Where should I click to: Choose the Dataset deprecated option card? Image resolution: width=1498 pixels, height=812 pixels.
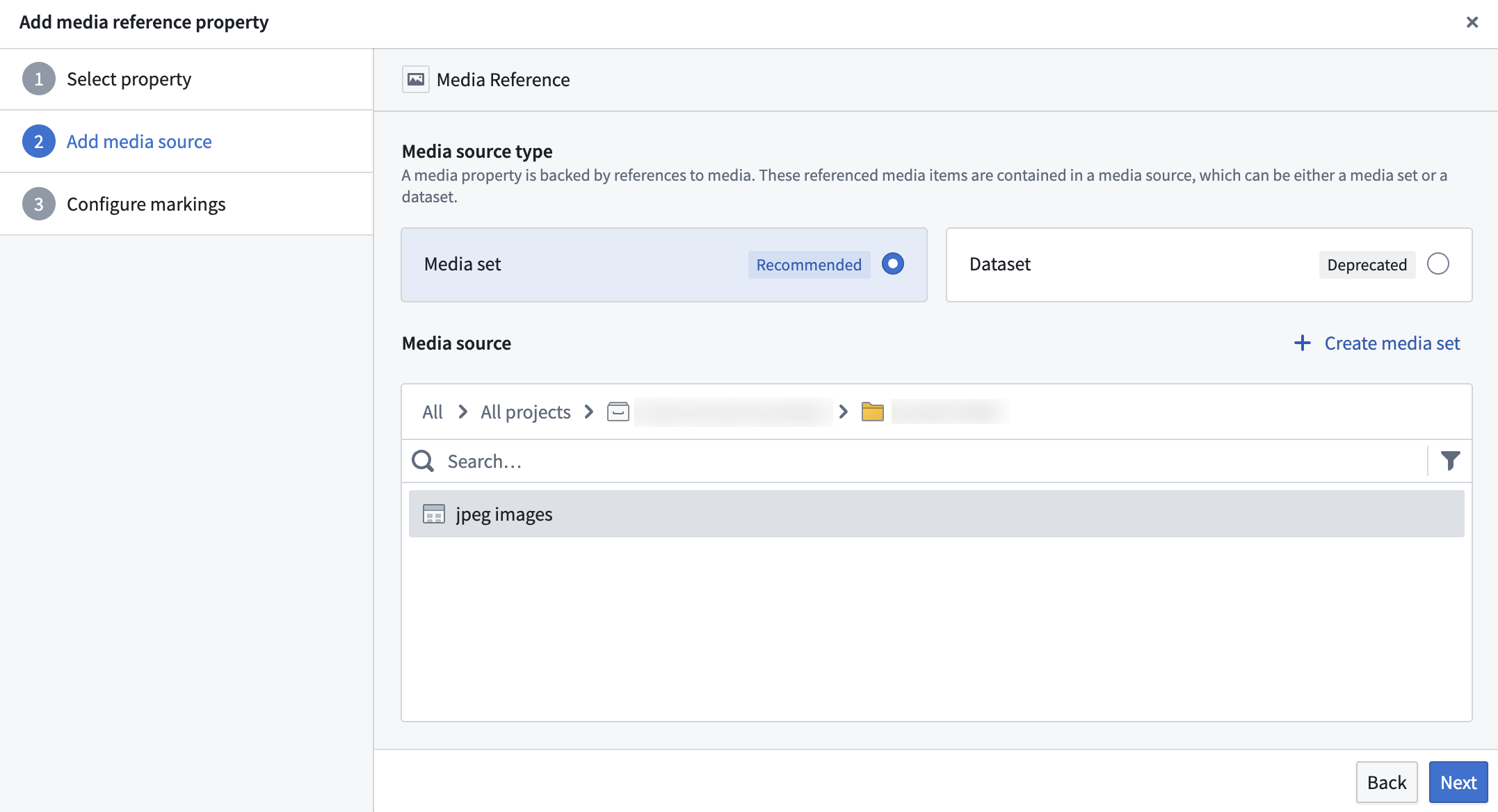click(x=1209, y=265)
